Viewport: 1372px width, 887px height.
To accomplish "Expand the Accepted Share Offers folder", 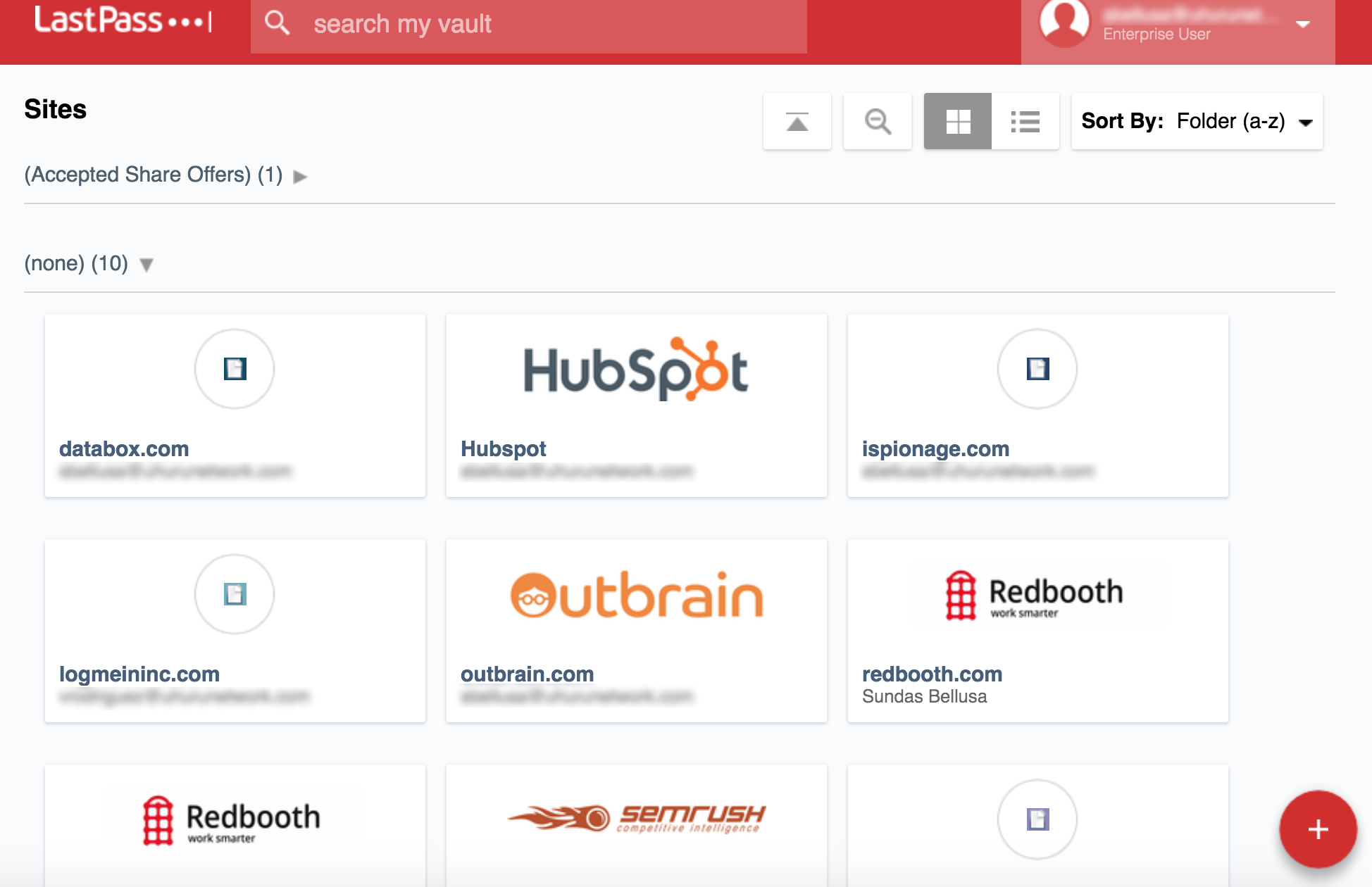I will pos(301,176).
